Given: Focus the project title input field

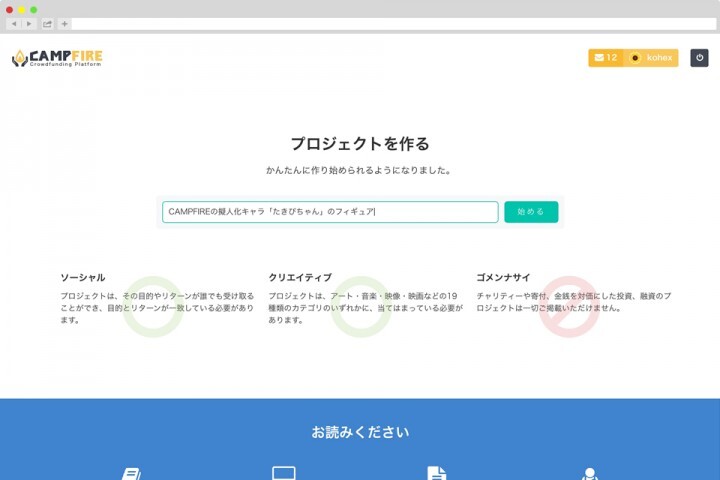Looking at the screenshot, I should pos(330,212).
